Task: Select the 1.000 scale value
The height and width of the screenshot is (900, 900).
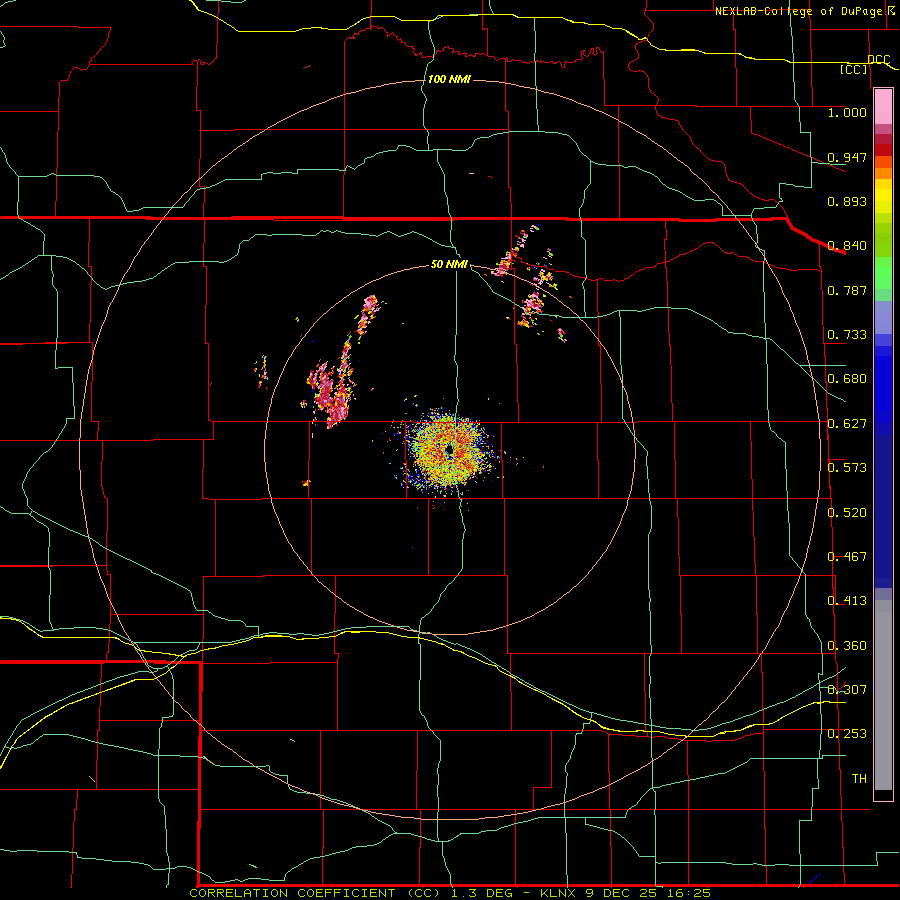Action: 847,112
